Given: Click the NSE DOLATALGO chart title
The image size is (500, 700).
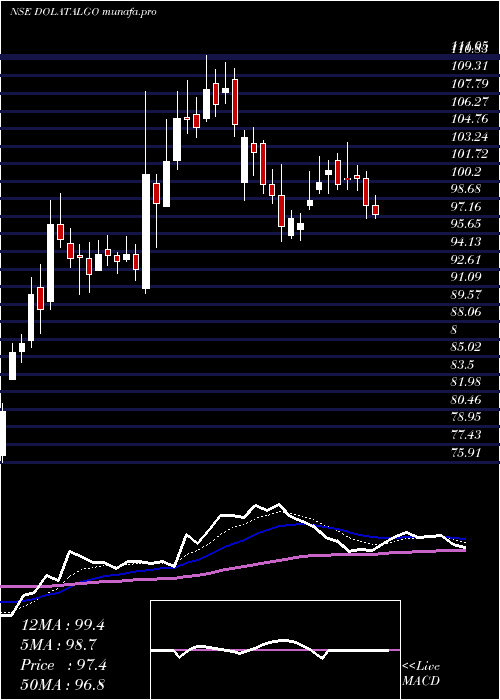Looking at the screenshot, I should coord(83,12).
